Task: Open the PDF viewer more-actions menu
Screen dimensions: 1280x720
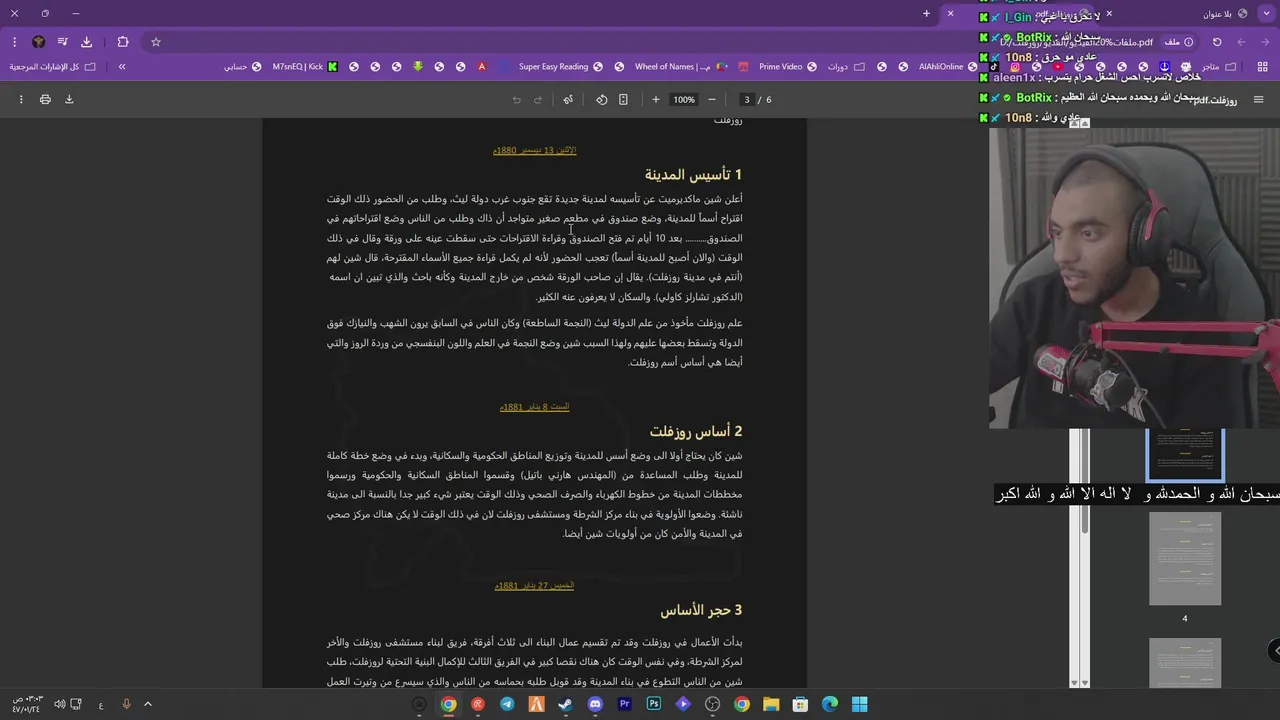Action: (20, 99)
